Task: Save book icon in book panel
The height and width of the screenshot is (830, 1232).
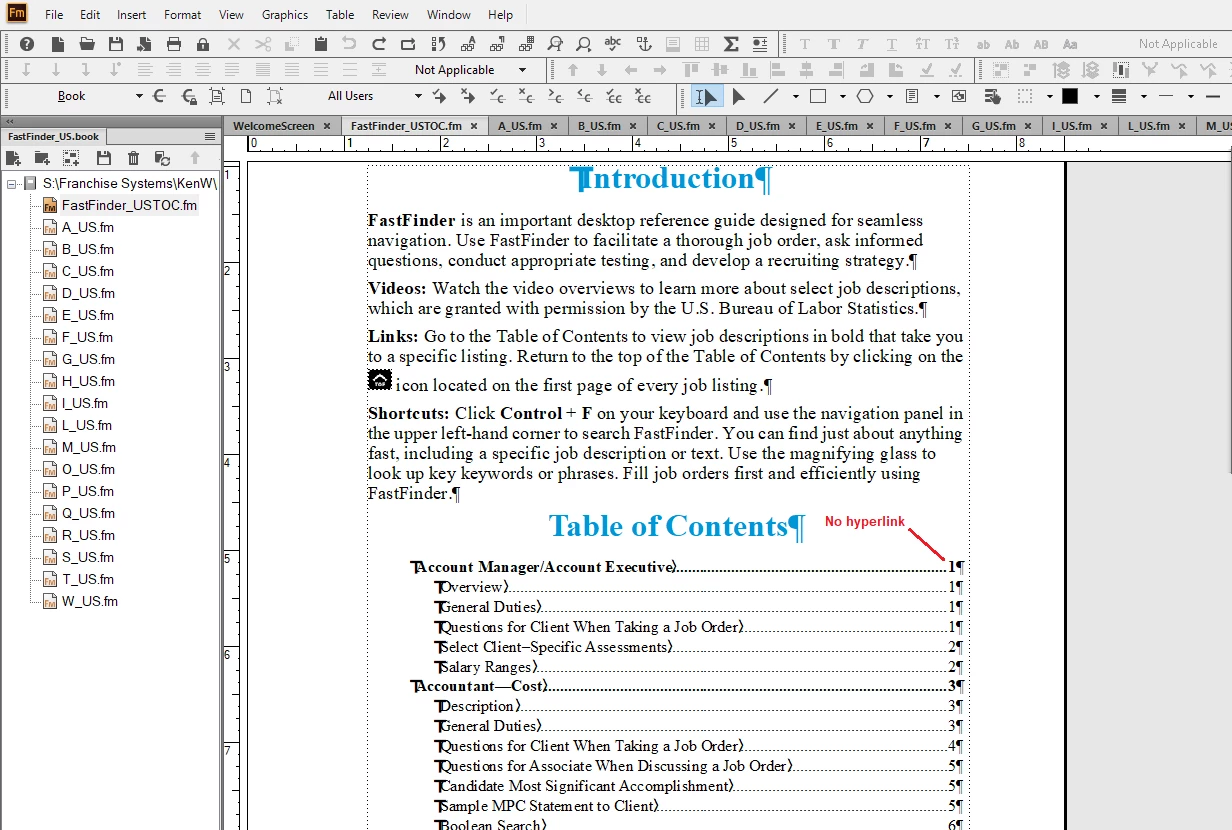Action: tap(103, 158)
